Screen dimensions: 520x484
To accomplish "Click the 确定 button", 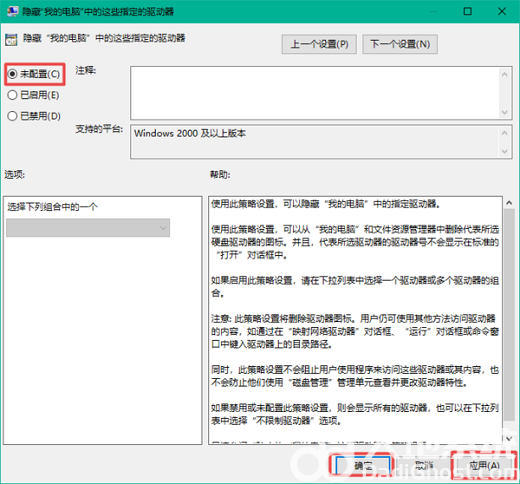I will coord(363,465).
